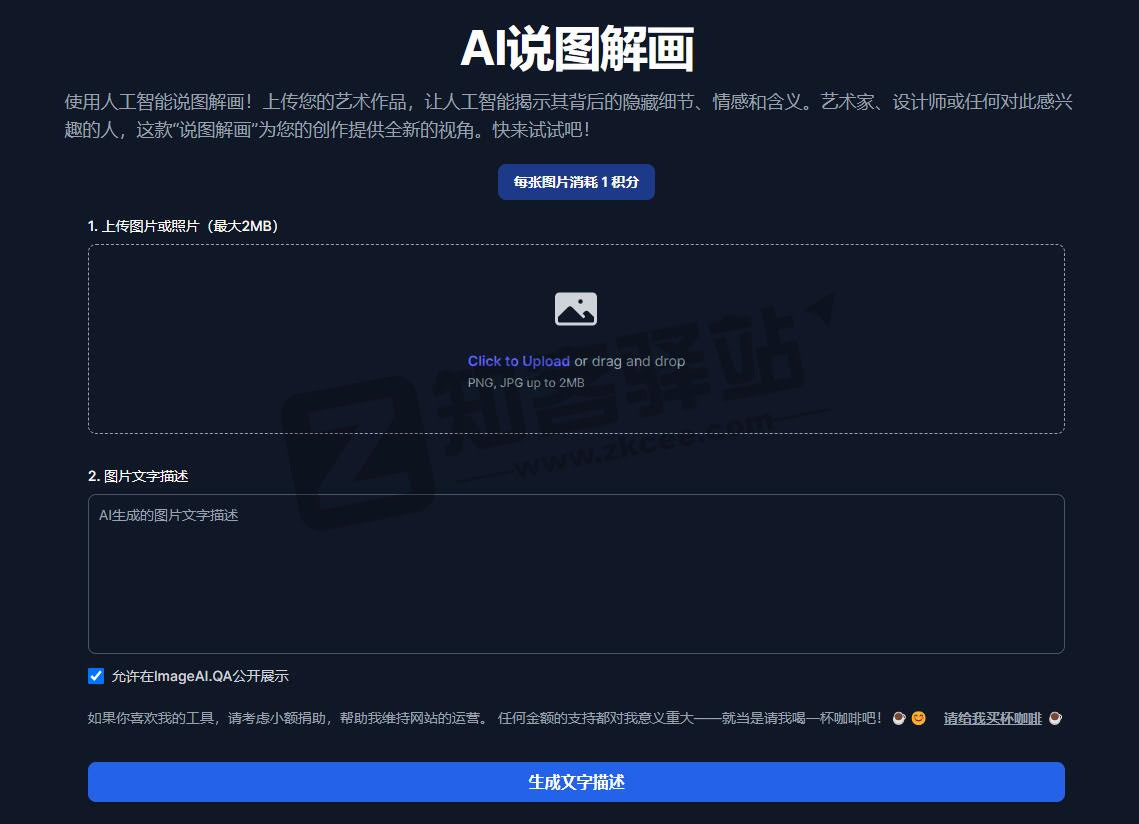Click the coffee emoji after the donation link
The height and width of the screenshot is (824, 1139).
(1053, 718)
